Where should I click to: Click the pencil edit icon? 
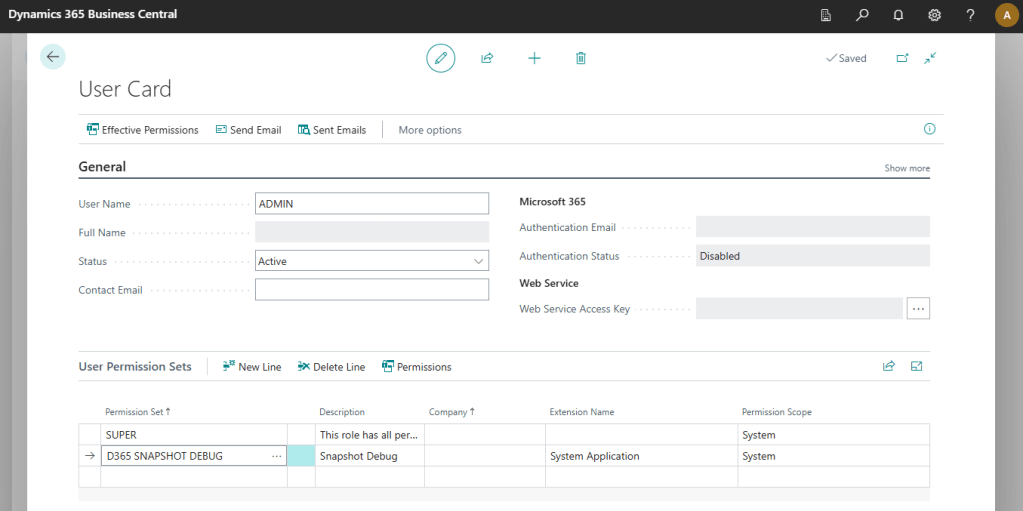(440, 58)
